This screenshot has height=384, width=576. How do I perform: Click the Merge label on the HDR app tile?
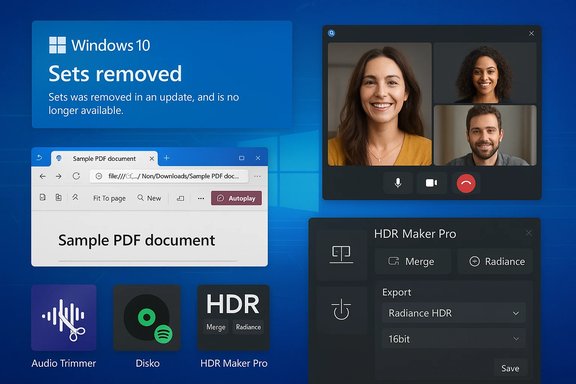(x=216, y=327)
